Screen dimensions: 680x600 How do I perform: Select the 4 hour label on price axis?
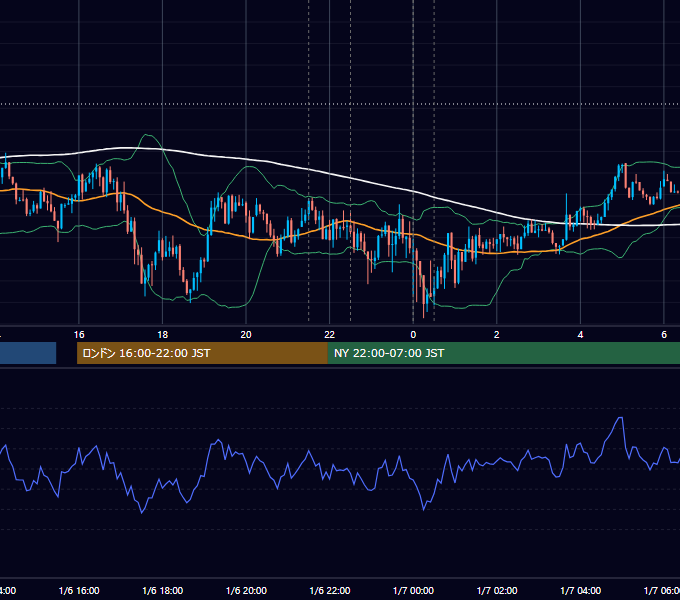580,335
